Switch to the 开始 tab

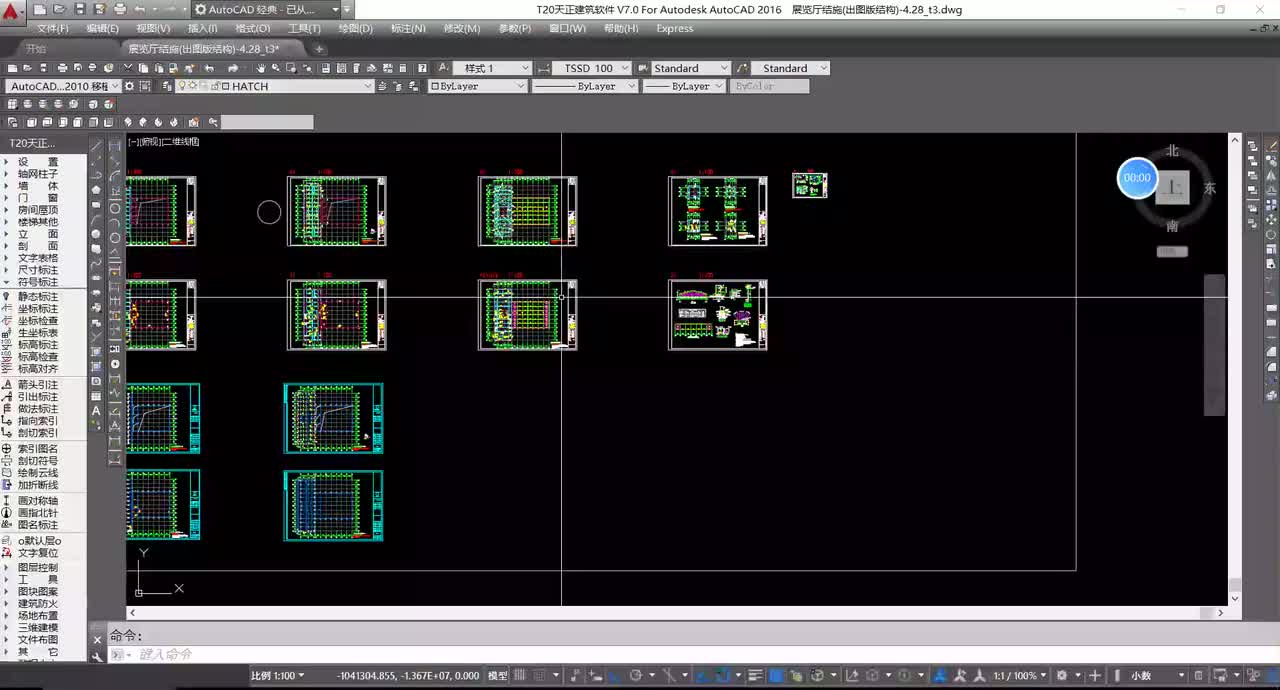click(x=36, y=49)
